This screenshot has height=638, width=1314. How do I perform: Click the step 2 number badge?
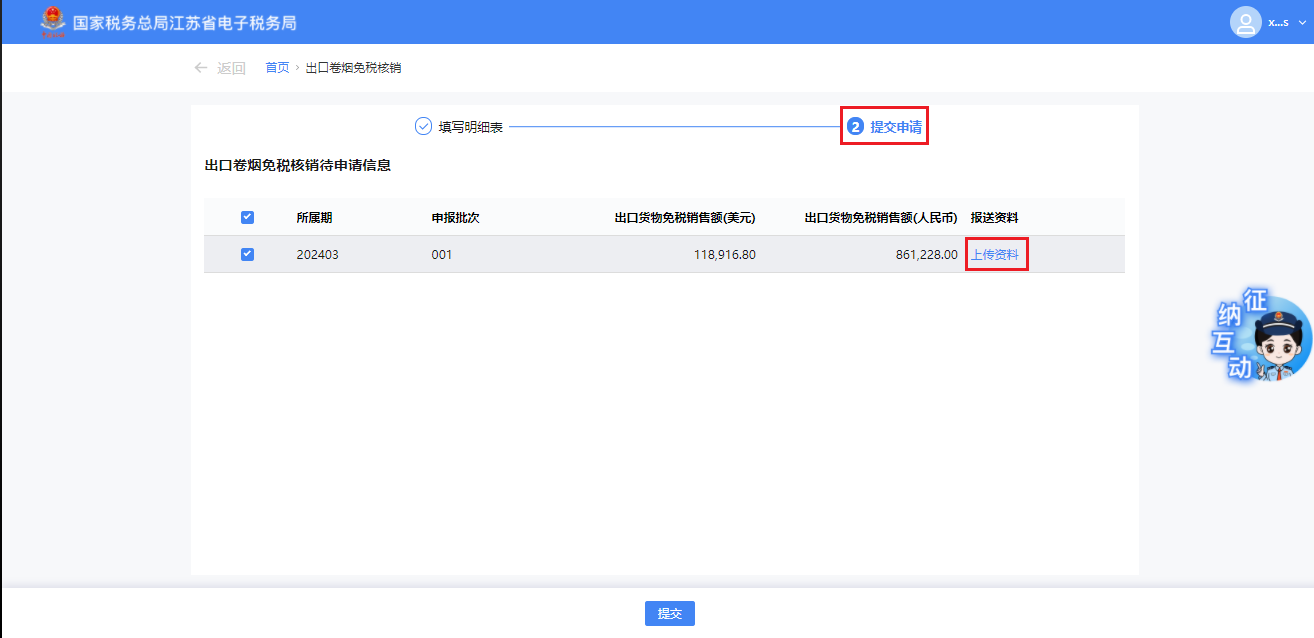point(855,127)
